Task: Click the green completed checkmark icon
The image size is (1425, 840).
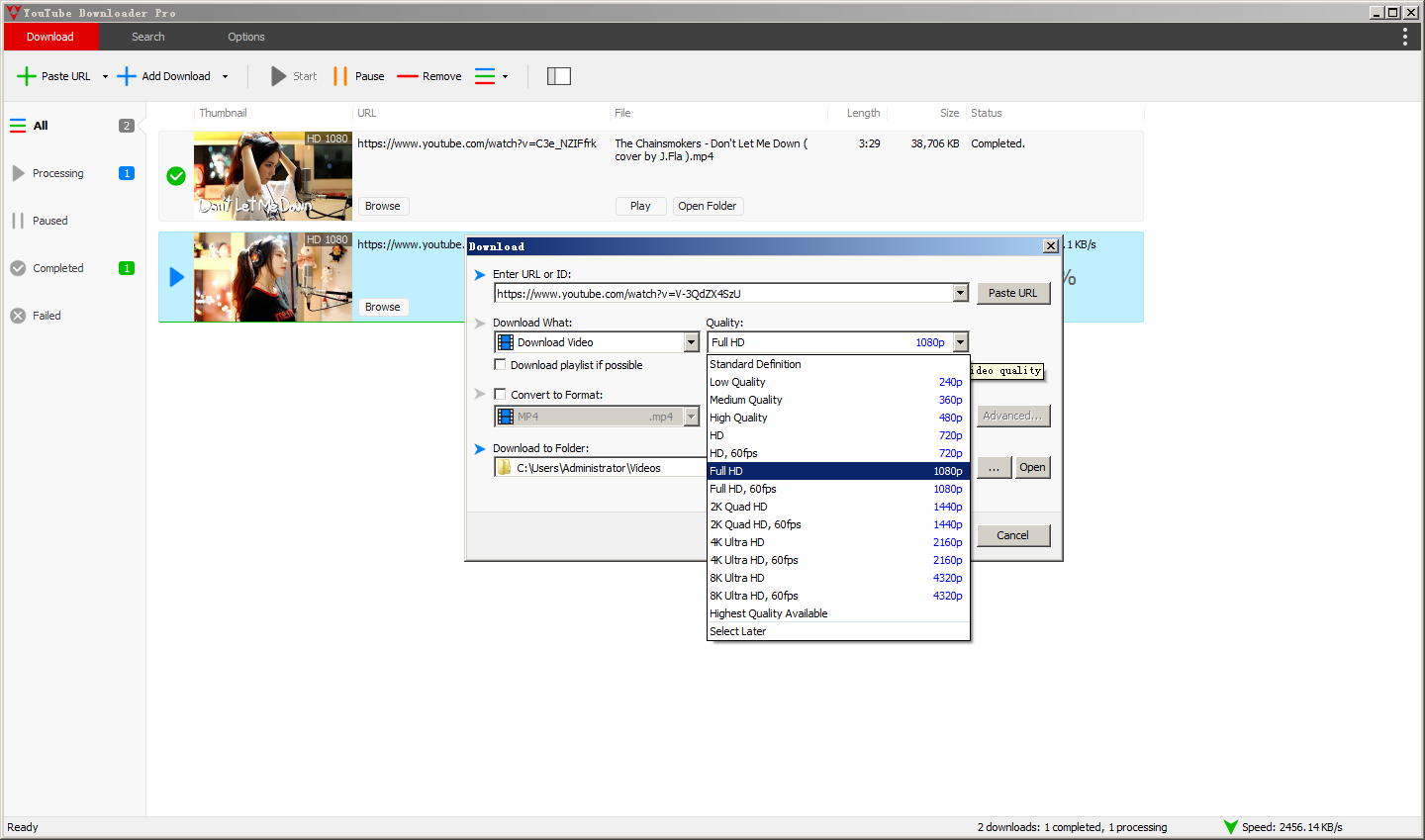Action: click(x=176, y=176)
